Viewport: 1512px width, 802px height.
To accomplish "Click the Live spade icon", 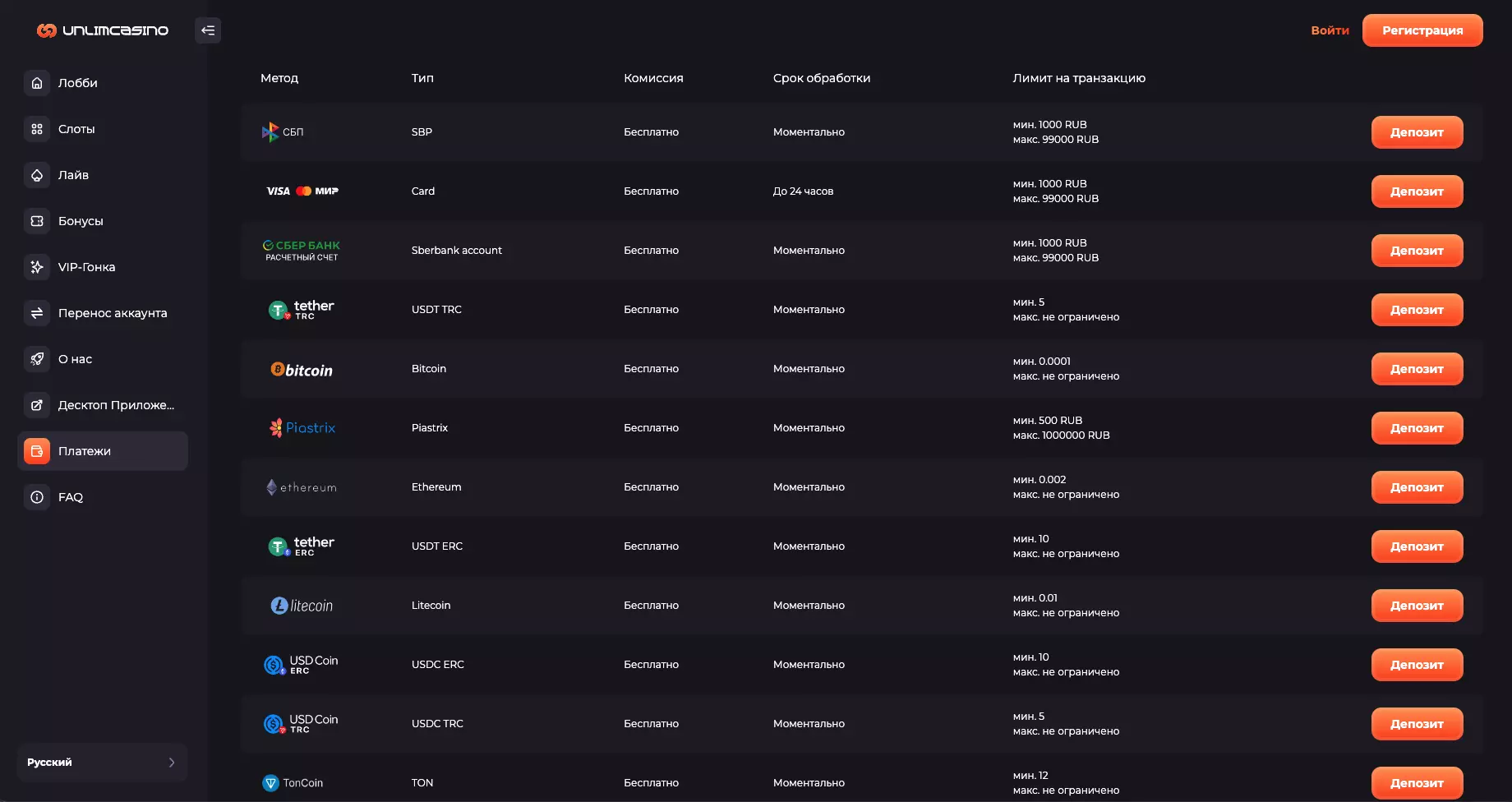I will click(37, 175).
